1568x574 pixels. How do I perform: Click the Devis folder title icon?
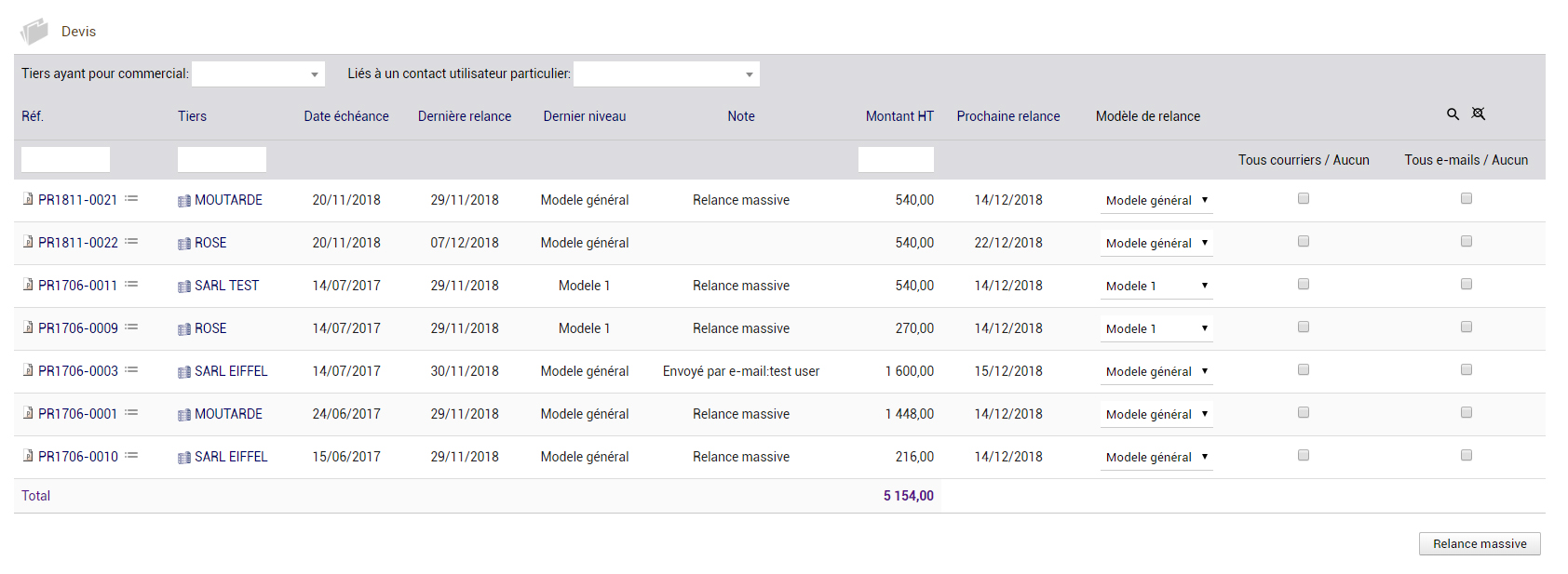pos(34,32)
